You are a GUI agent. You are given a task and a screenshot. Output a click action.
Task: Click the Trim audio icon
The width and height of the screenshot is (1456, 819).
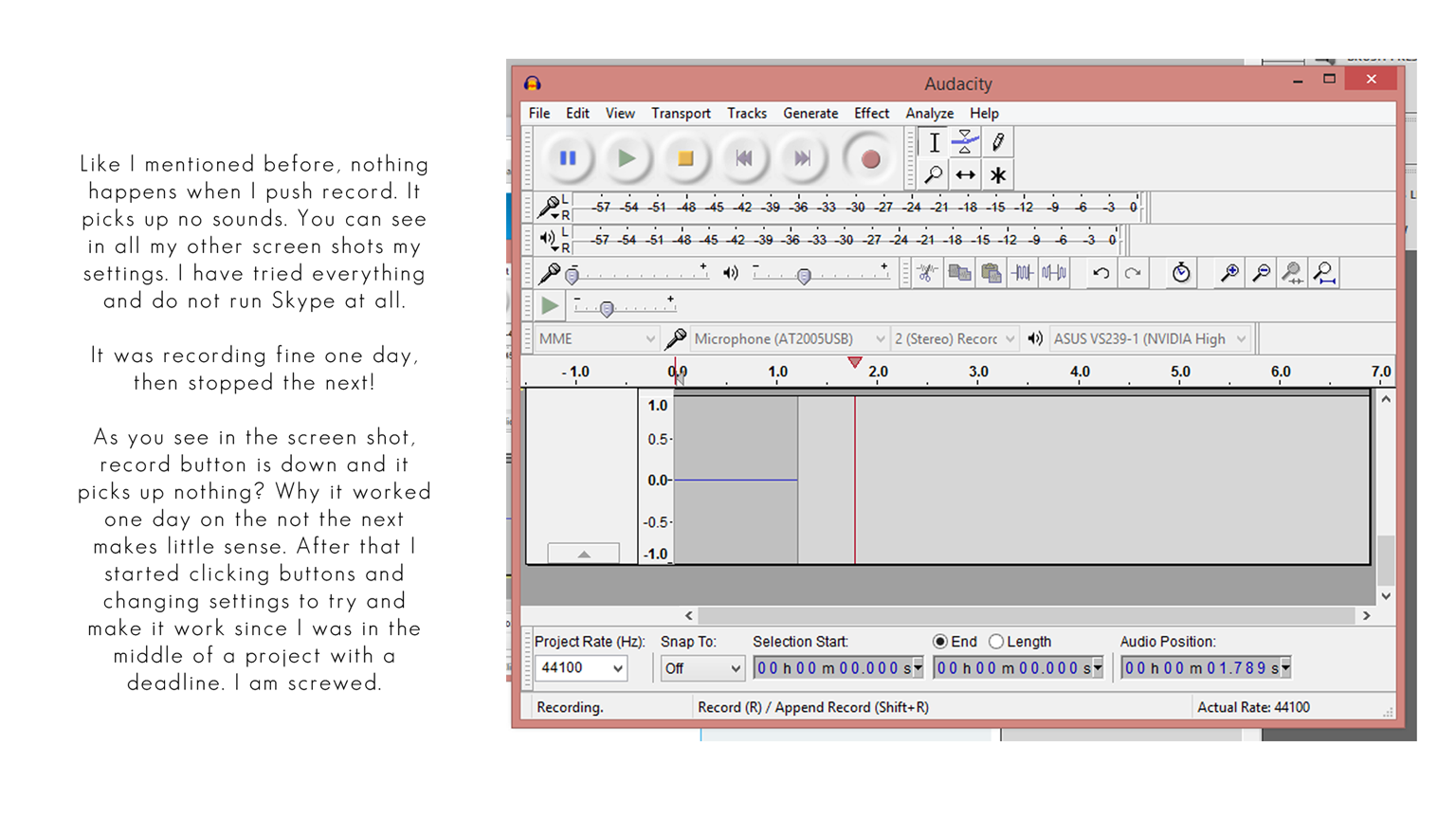[x=1023, y=273]
